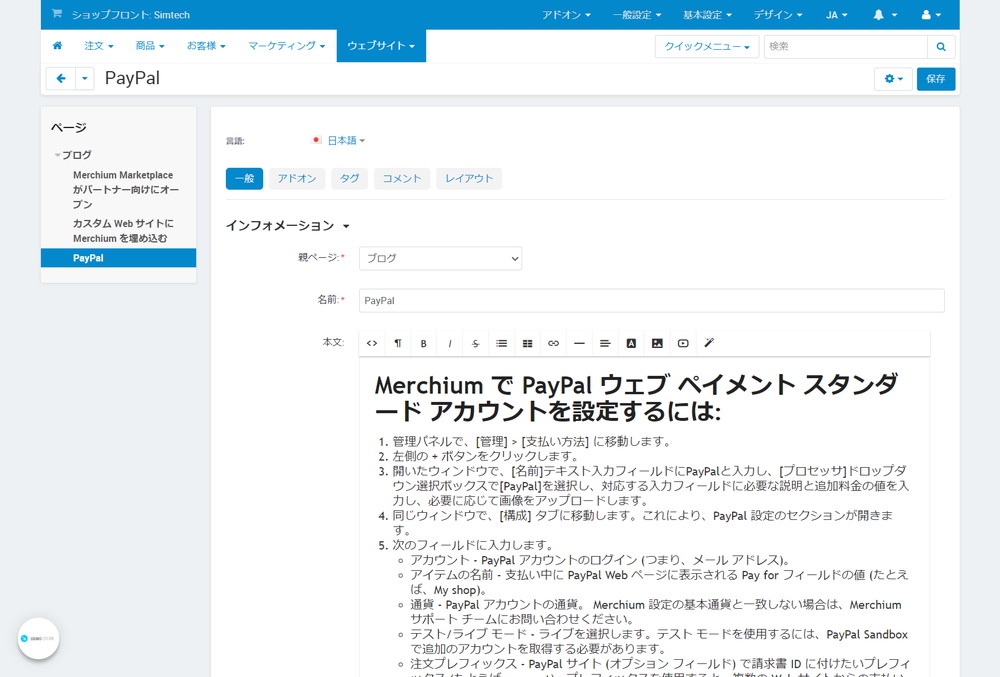
Task: Open the 注文 menu
Action: [x=98, y=46]
